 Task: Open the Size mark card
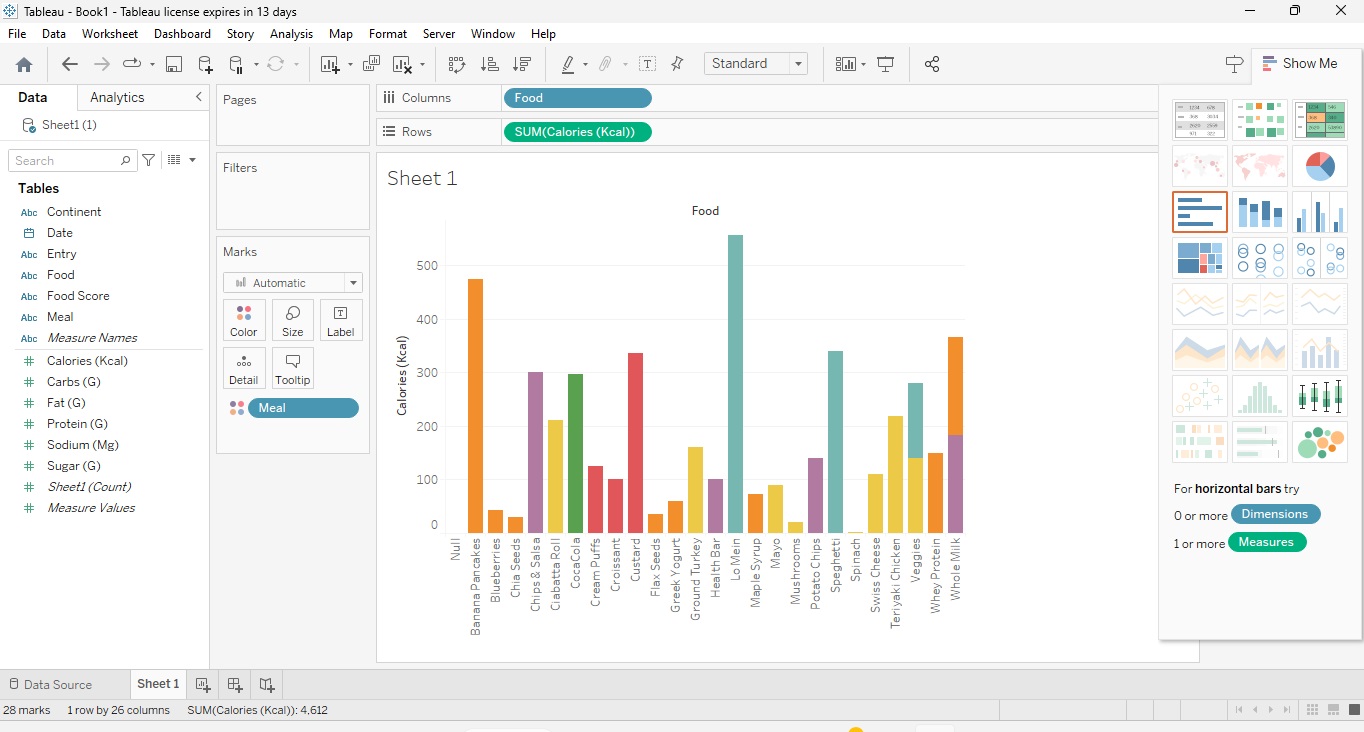tap(293, 320)
